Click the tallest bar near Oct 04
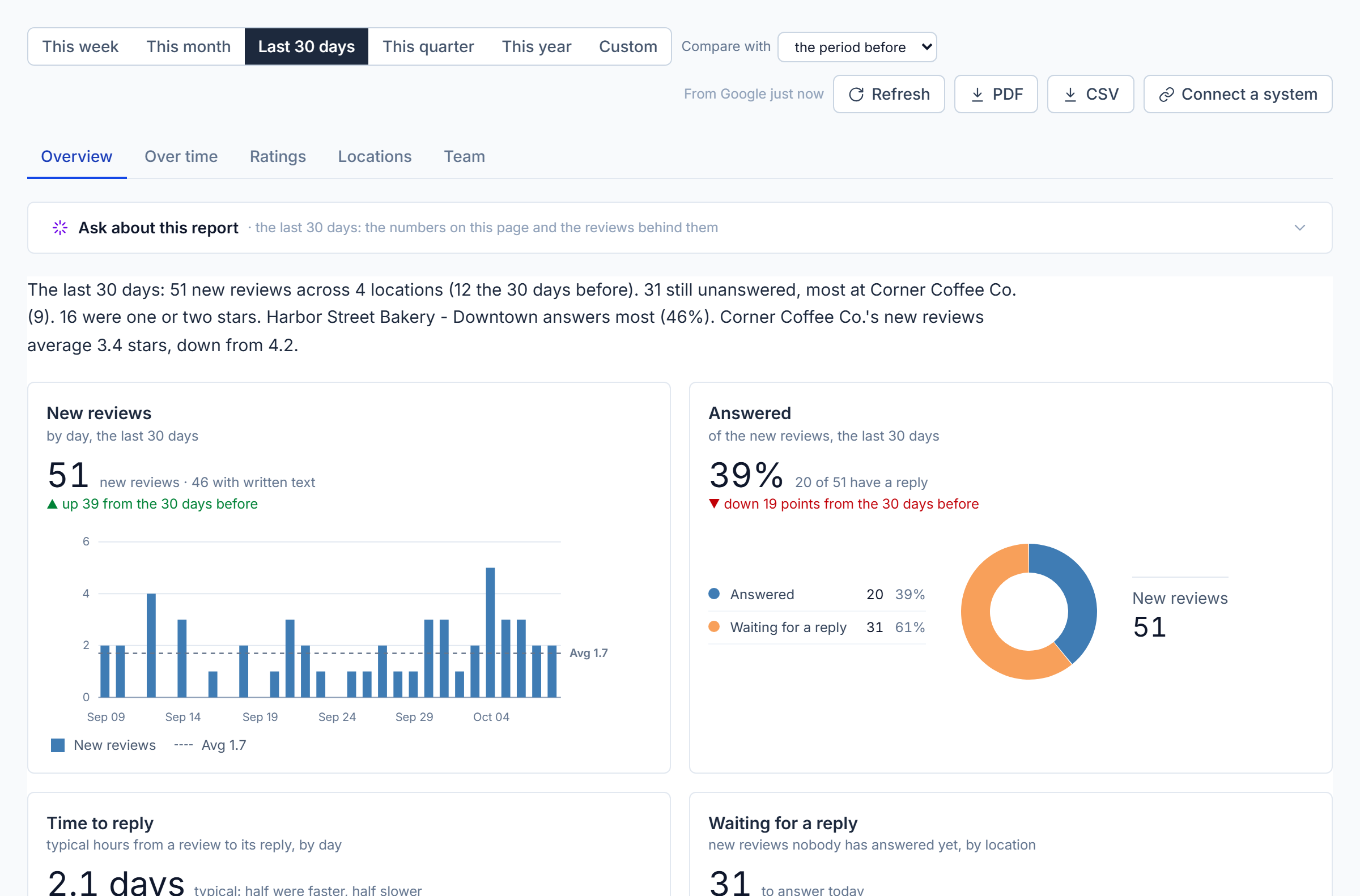This screenshot has width=1360, height=896. click(490, 632)
